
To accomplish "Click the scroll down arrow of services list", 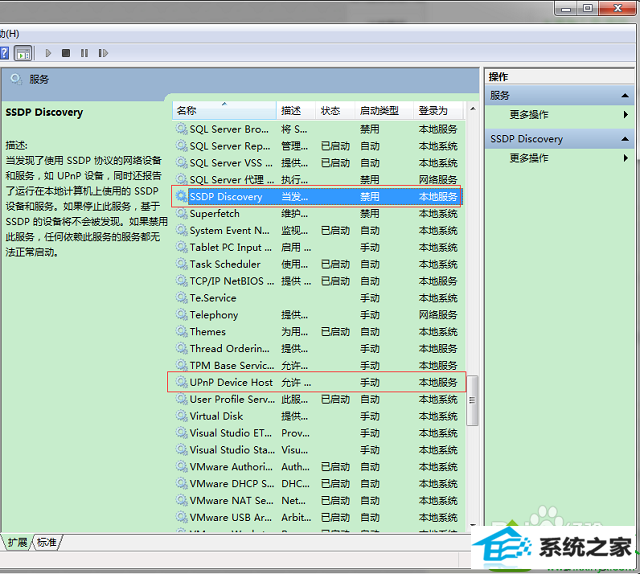I will point(473,525).
